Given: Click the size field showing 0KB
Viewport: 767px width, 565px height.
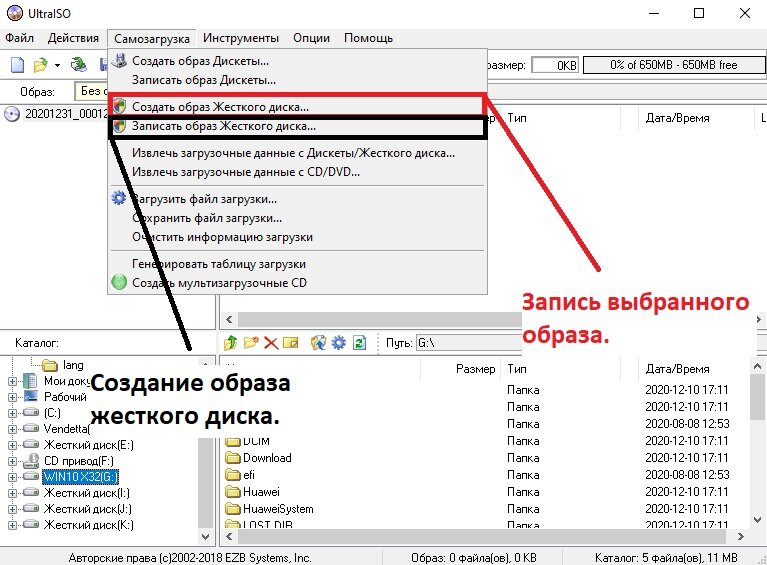Looking at the screenshot, I should click(555, 65).
